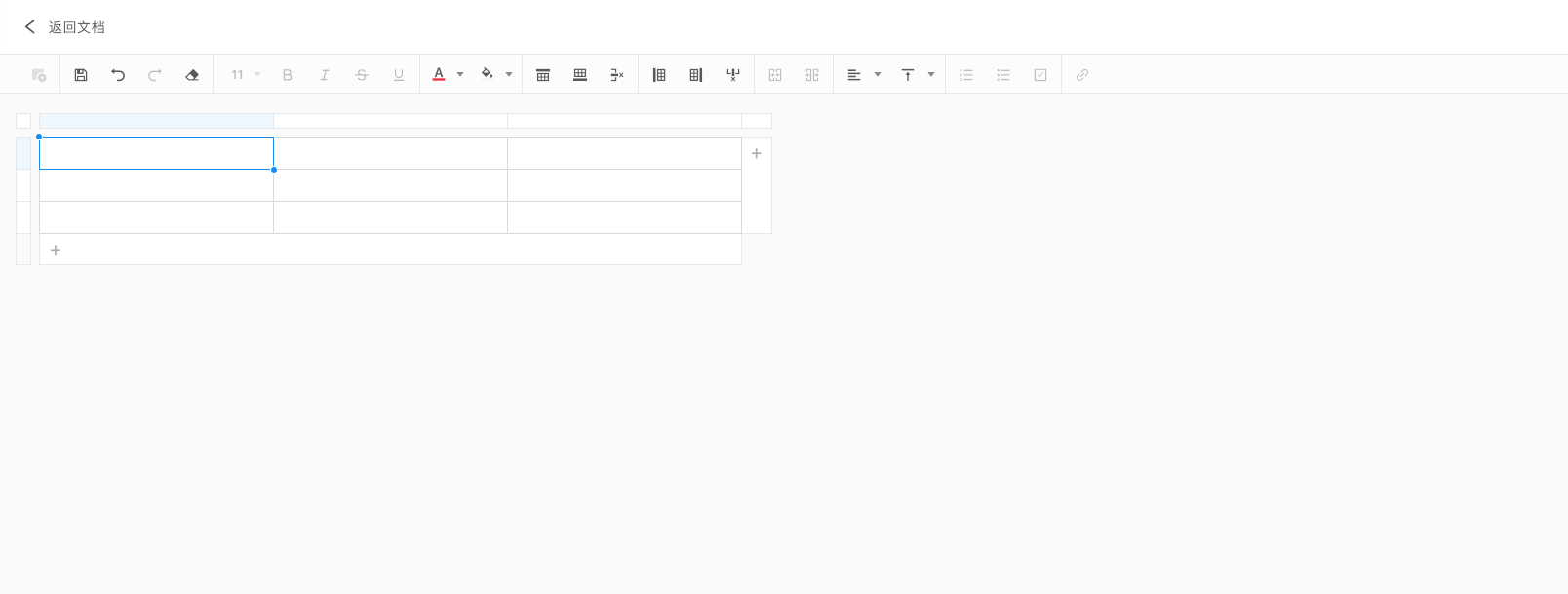The image size is (1568, 594).
Task: Toggle italic formatting
Action: 325,75
